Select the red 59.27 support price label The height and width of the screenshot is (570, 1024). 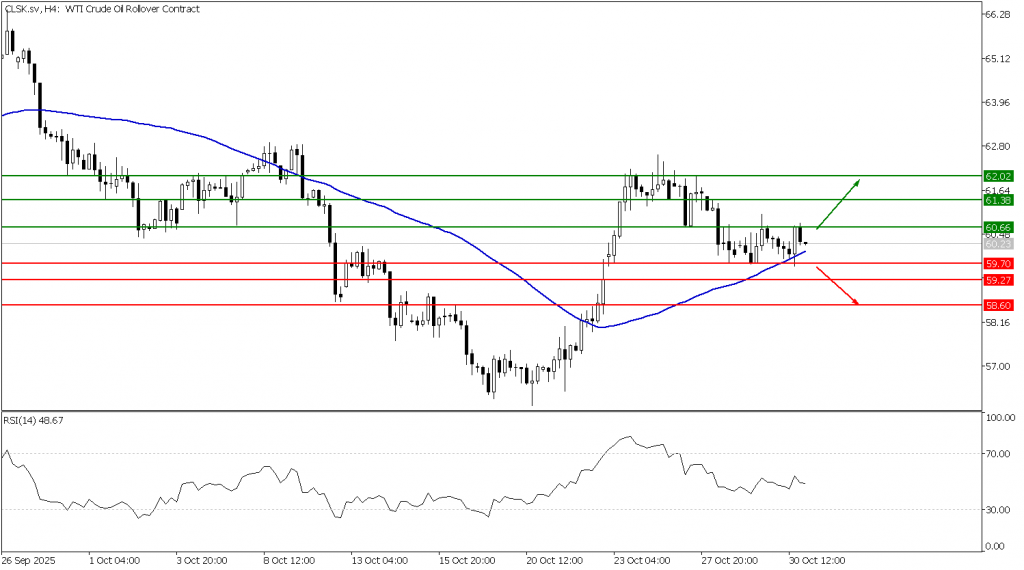pyautogui.click(x=998, y=280)
